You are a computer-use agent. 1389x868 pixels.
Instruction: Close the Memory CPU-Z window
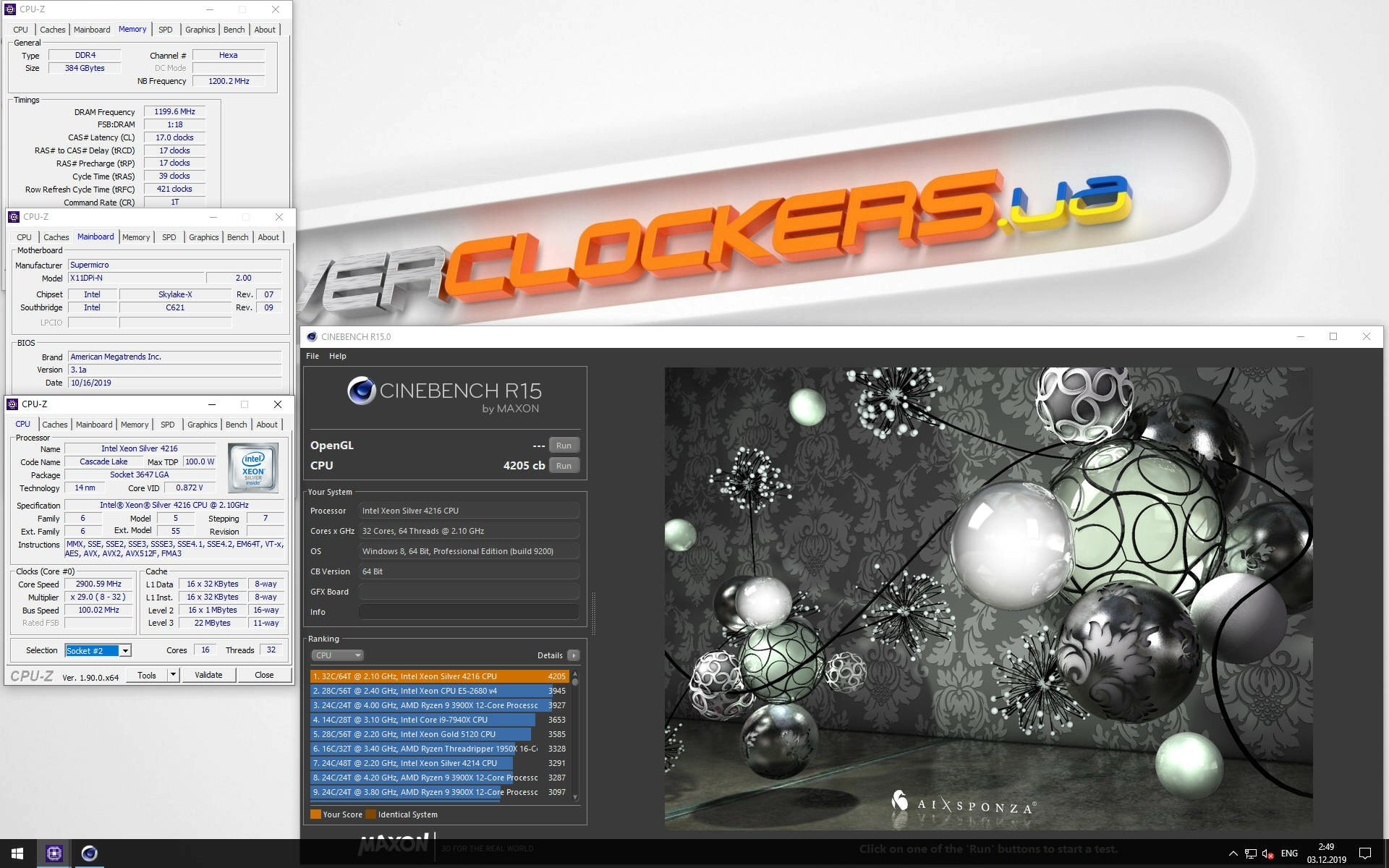coord(276,9)
